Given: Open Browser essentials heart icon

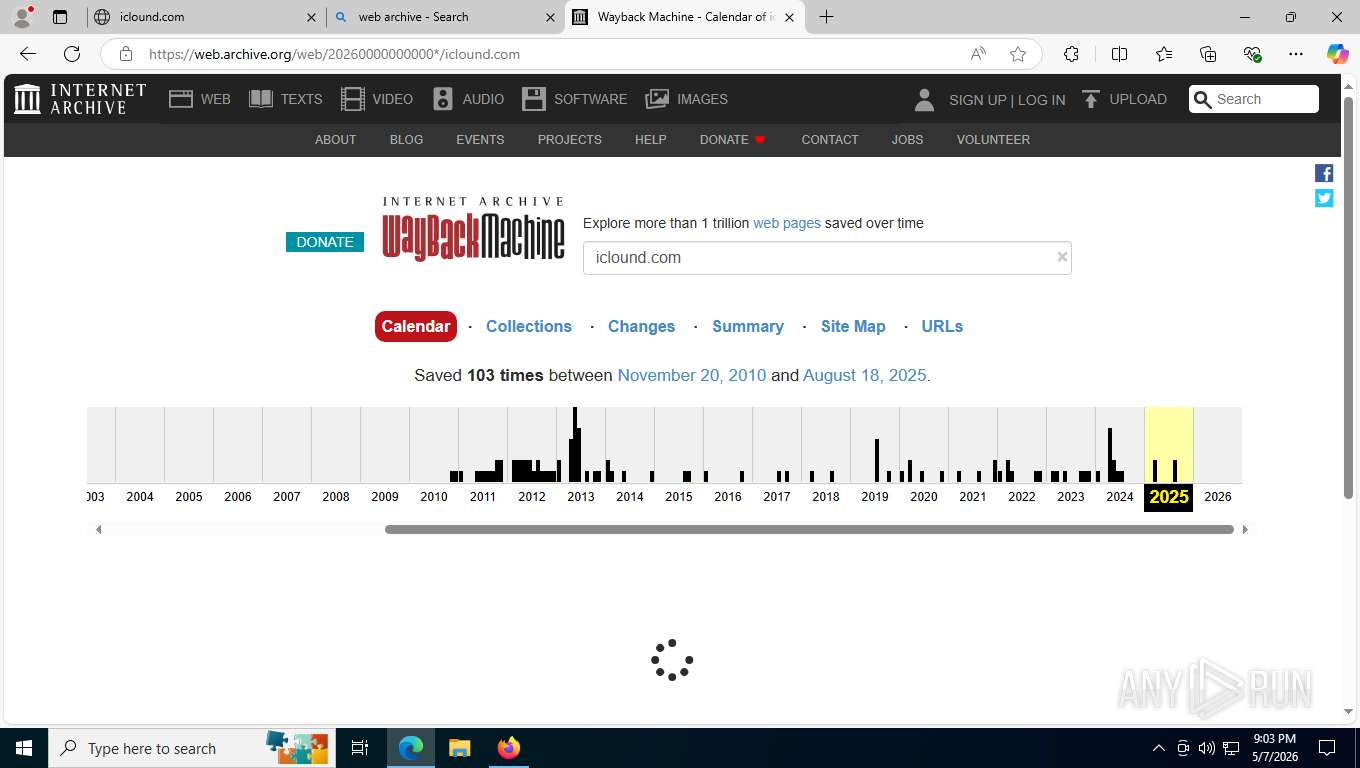Looking at the screenshot, I should tap(1252, 54).
